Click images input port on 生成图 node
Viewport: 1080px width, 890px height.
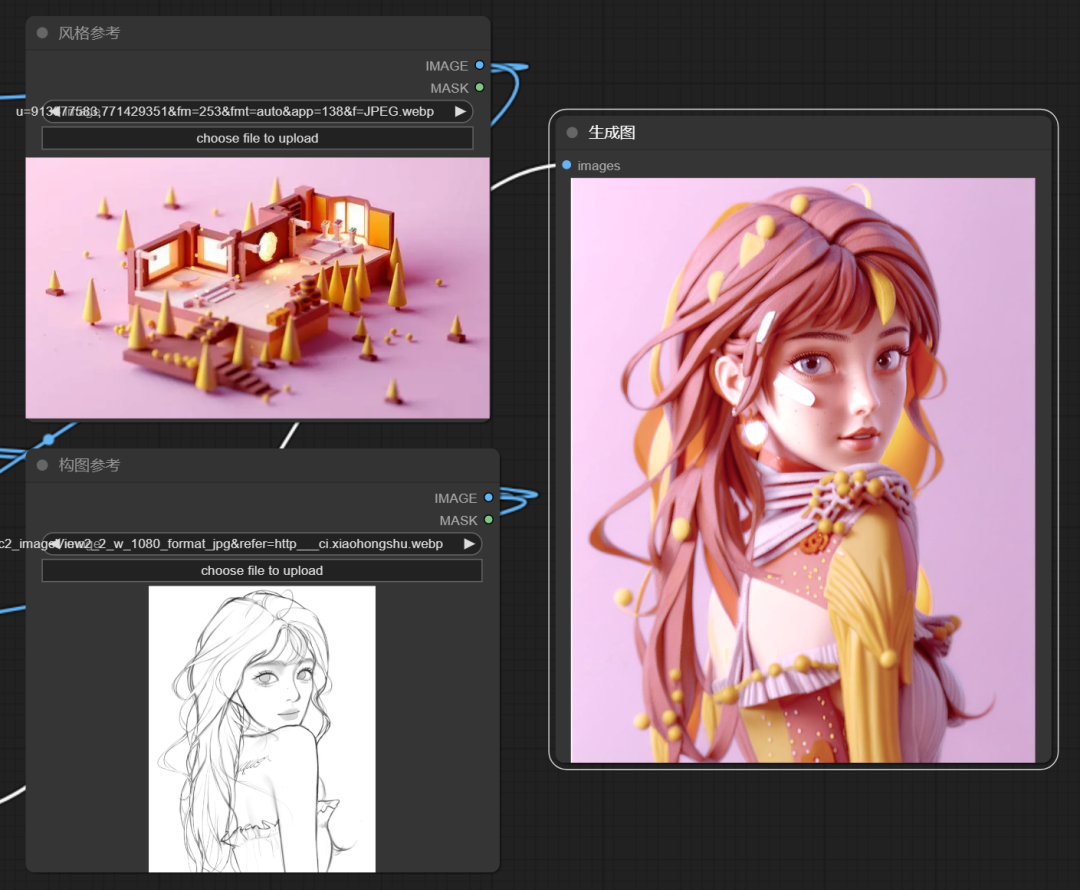tap(567, 165)
